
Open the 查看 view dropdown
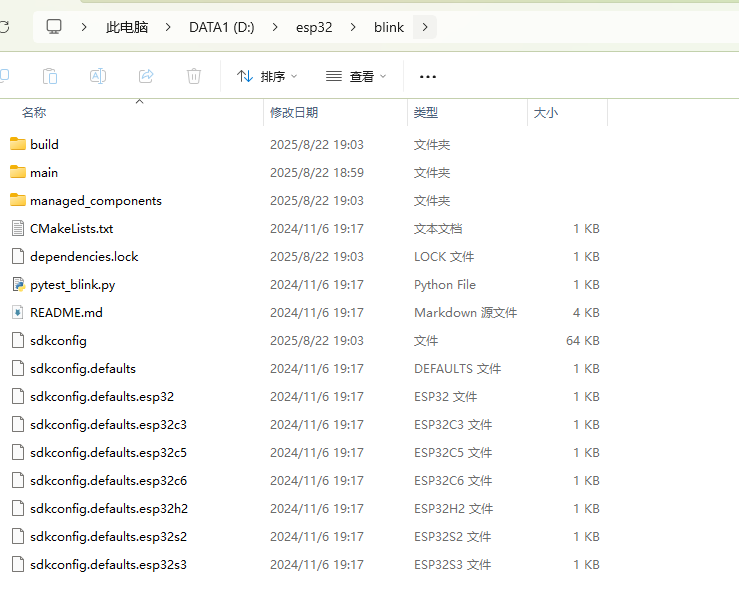(x=356, y=76)
